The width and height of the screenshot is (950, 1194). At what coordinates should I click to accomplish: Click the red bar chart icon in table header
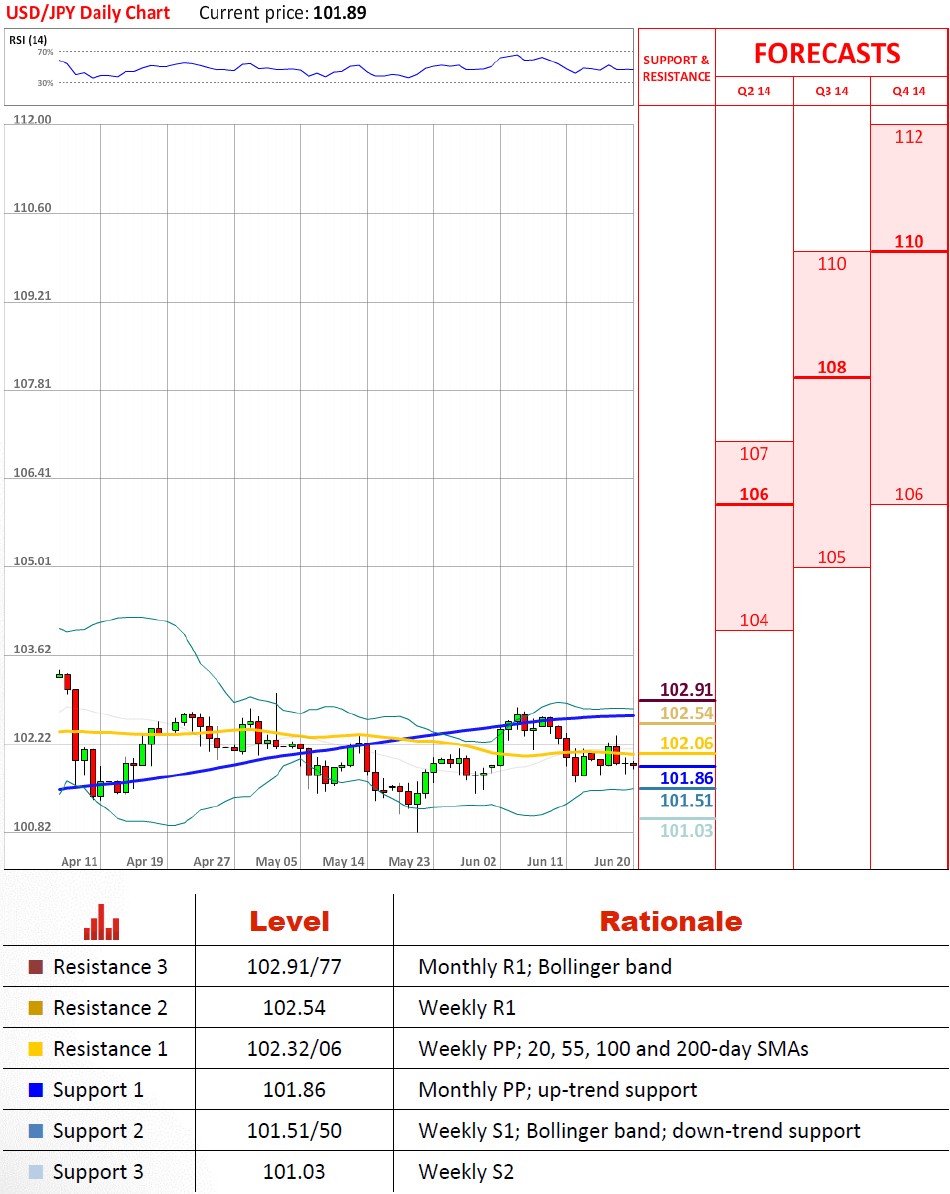(x=101, y=922)
